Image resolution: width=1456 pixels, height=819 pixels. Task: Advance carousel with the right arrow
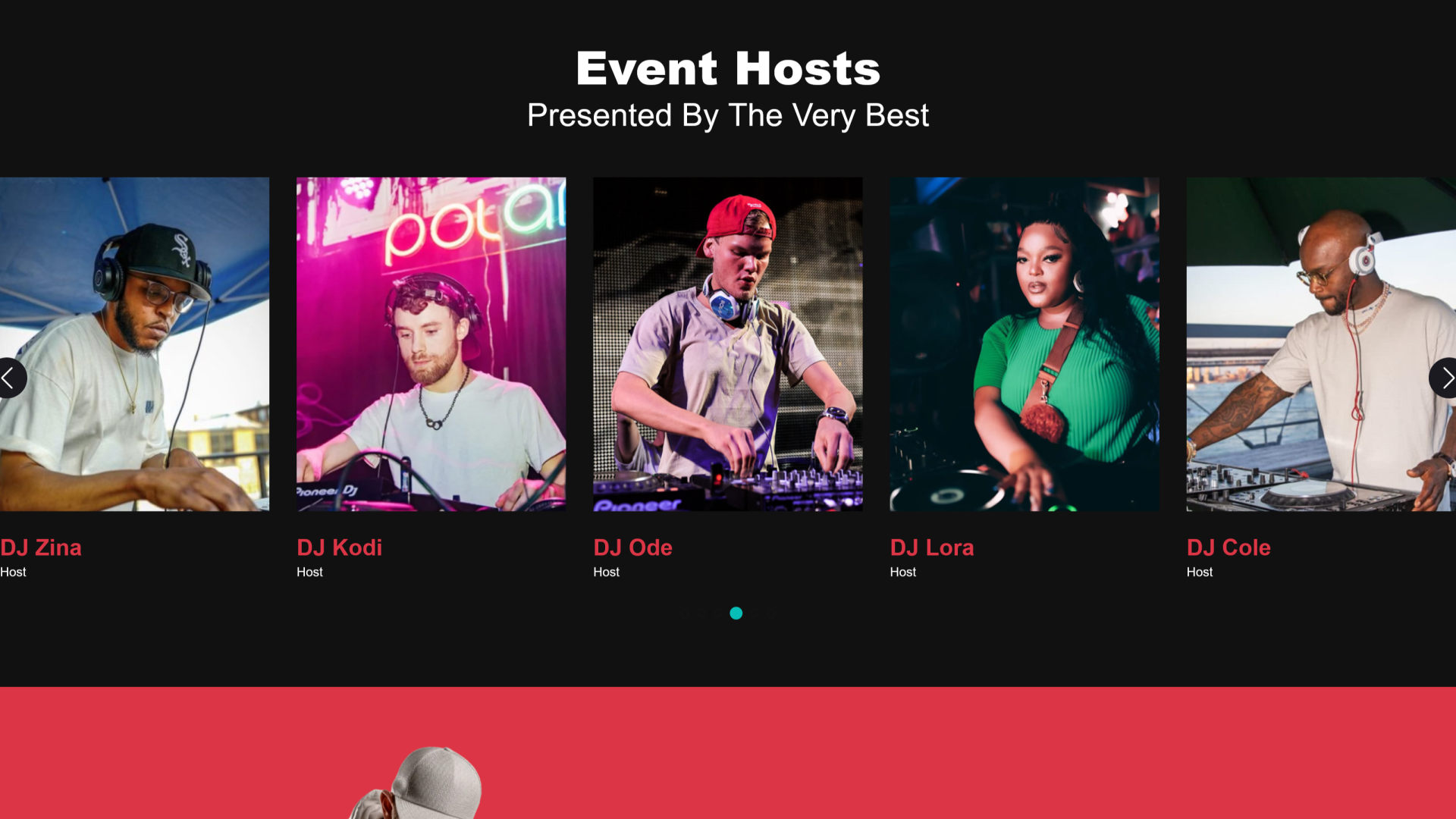1444,378
